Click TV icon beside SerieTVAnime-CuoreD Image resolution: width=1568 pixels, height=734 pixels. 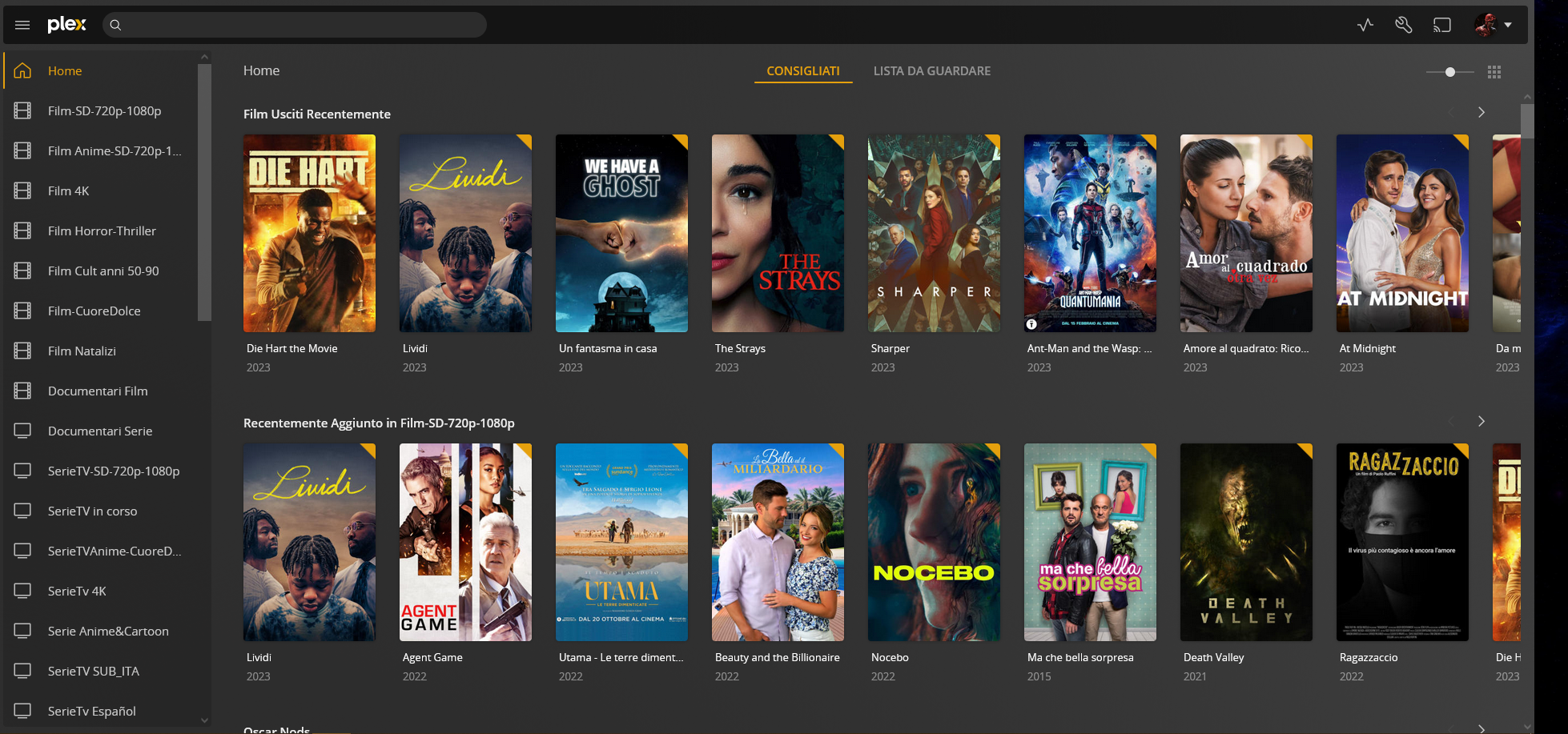22,551
